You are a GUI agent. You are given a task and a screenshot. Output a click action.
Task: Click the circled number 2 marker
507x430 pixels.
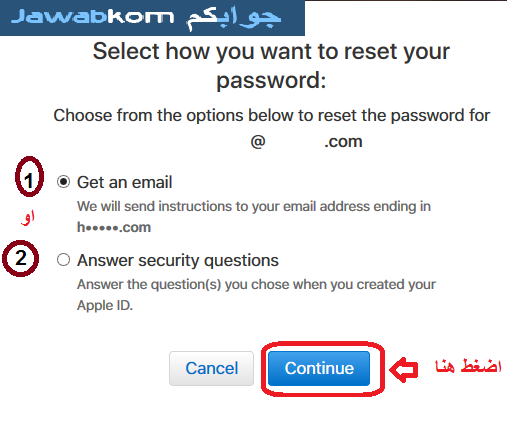point(21,258)
